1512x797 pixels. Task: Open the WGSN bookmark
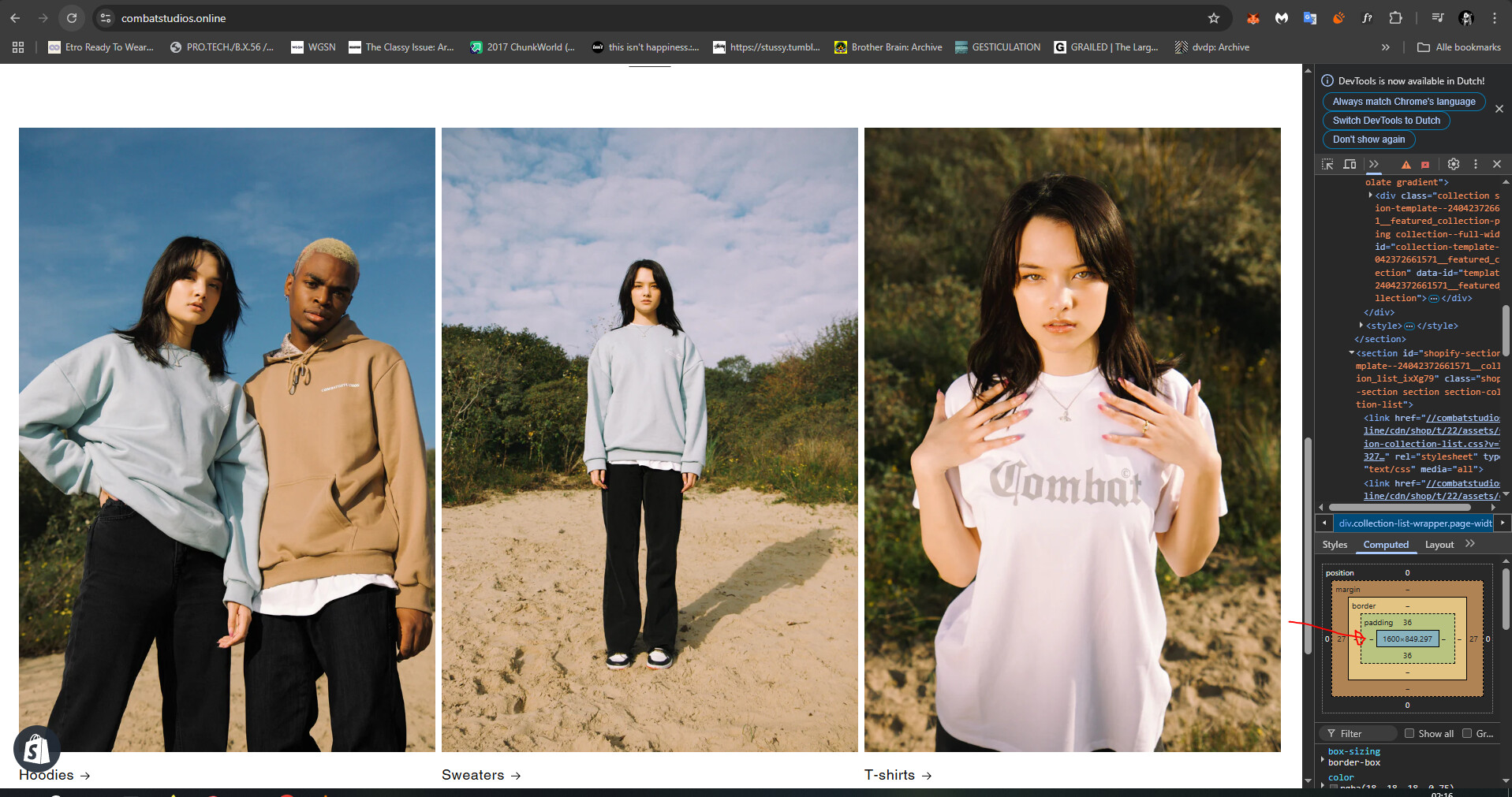coord(314,47)
